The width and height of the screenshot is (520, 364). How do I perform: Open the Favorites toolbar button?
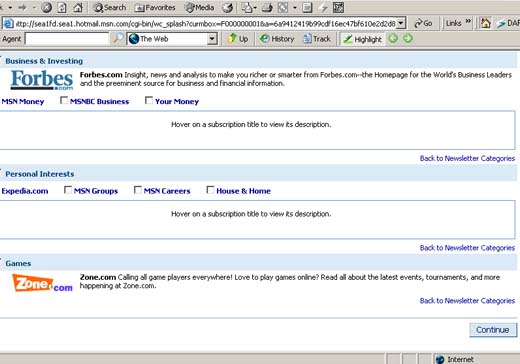[x=155, y=7]
